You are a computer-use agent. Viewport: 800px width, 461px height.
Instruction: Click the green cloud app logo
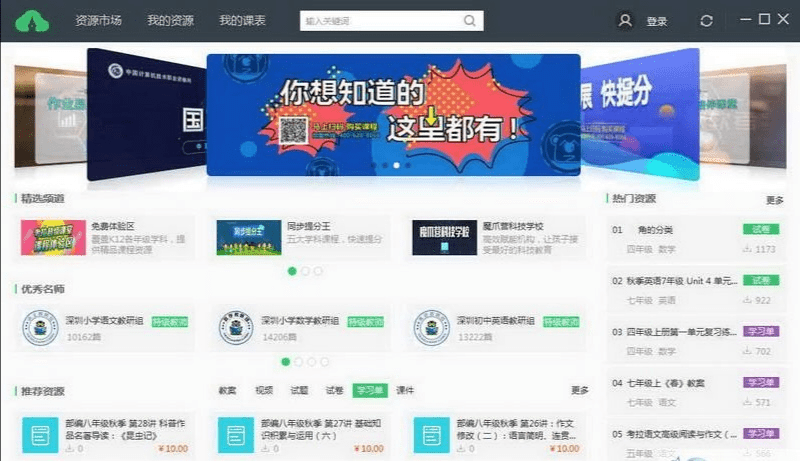32,21
